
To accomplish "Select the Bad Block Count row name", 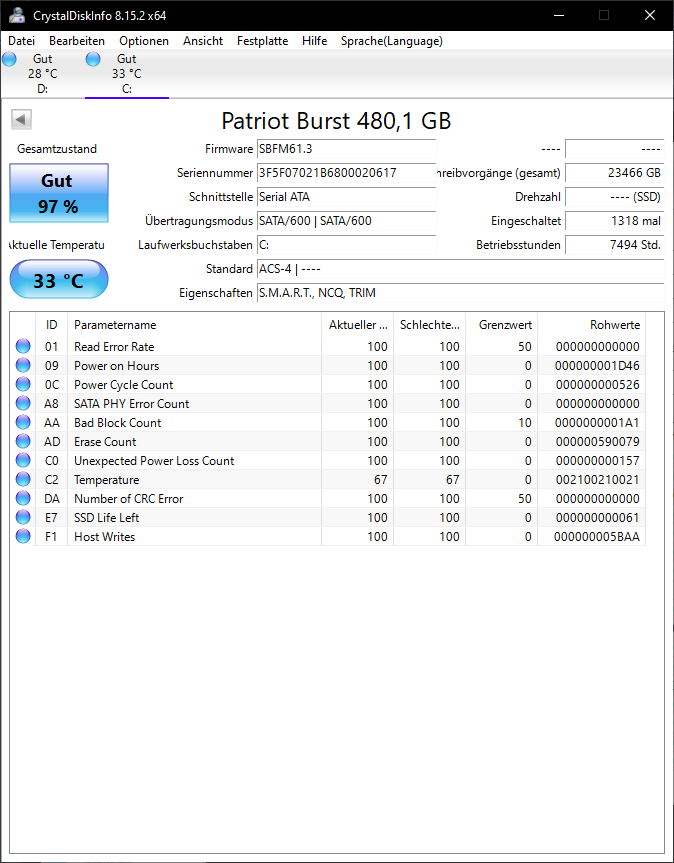I will tap(118, 423).
